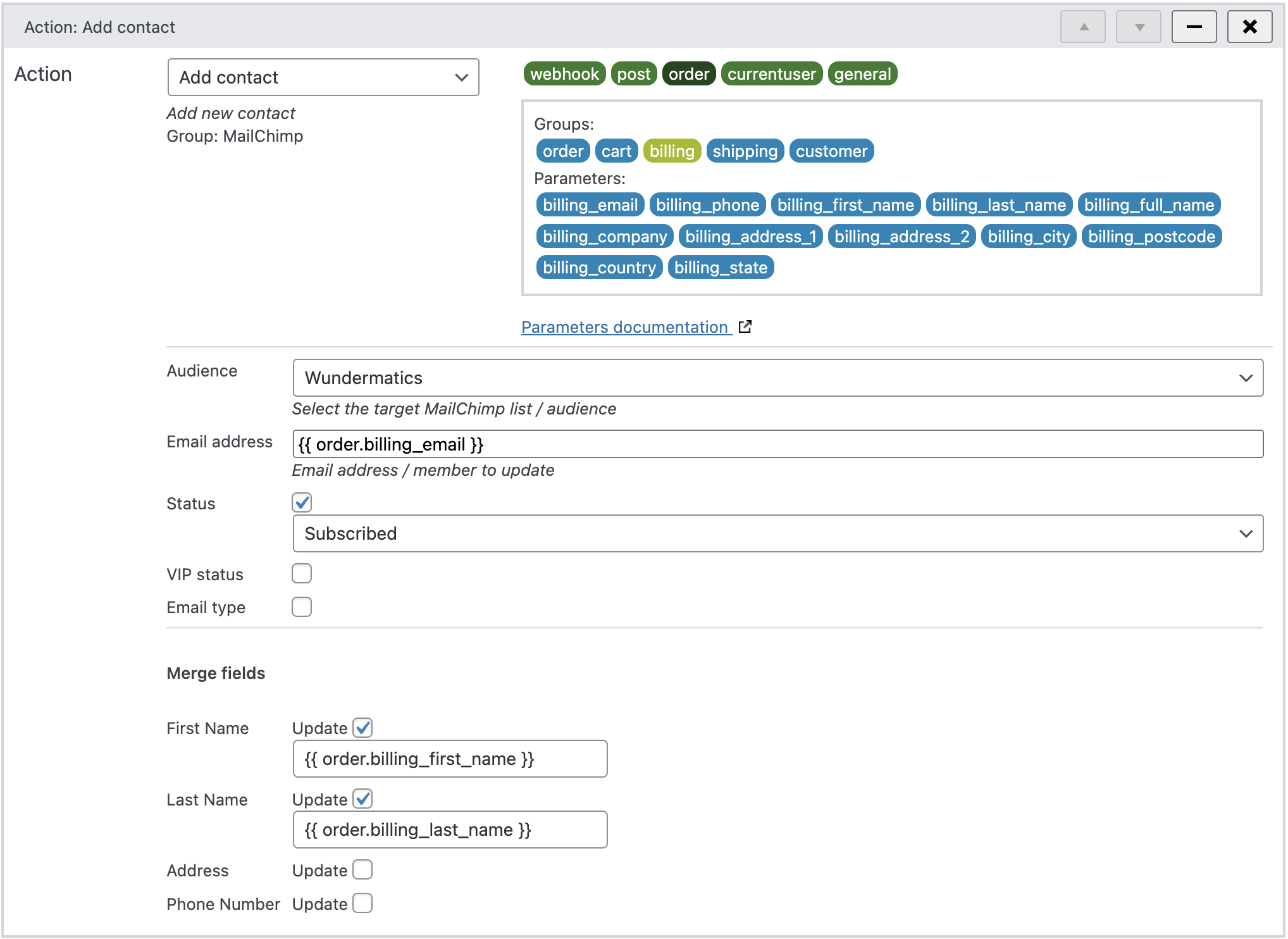
Task: Open the Add contact action selector
Action: point(323,77)
